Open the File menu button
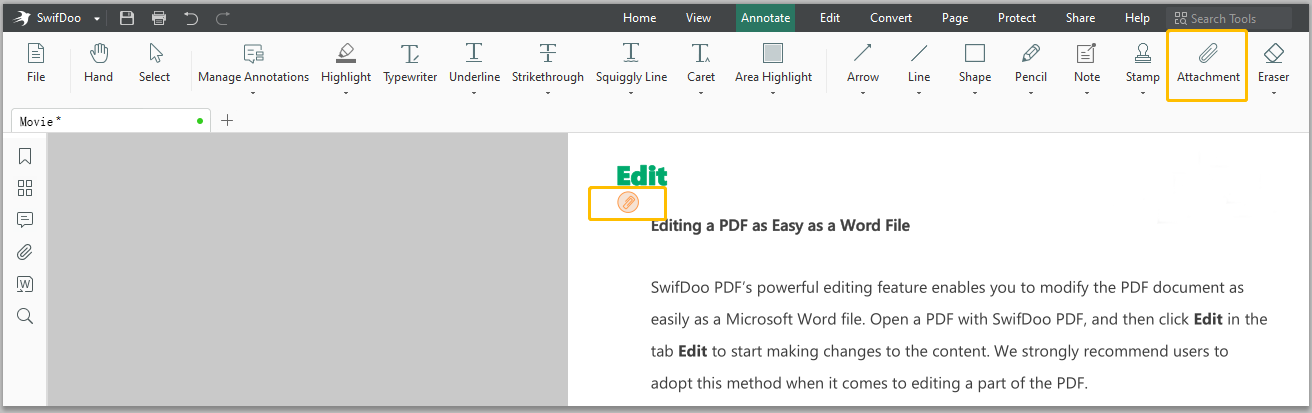Viewport: 1312px width, 413px height. [36, 63]
